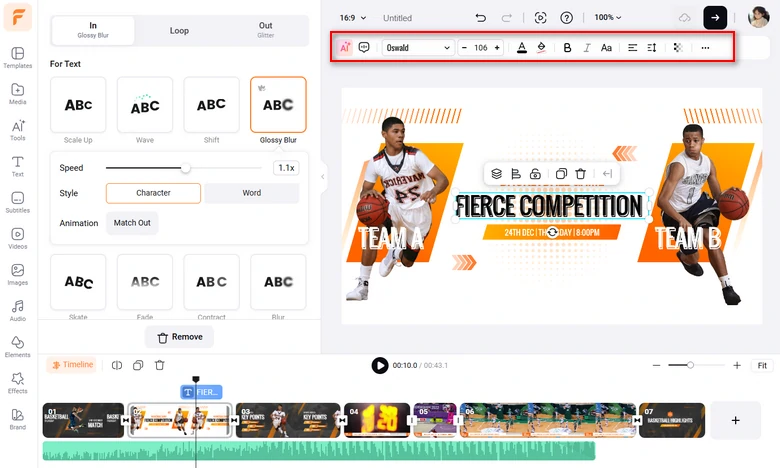Screen dimensions: 780x468
Task: Open the Elements sidebar panel
Action: click(17, 347)
